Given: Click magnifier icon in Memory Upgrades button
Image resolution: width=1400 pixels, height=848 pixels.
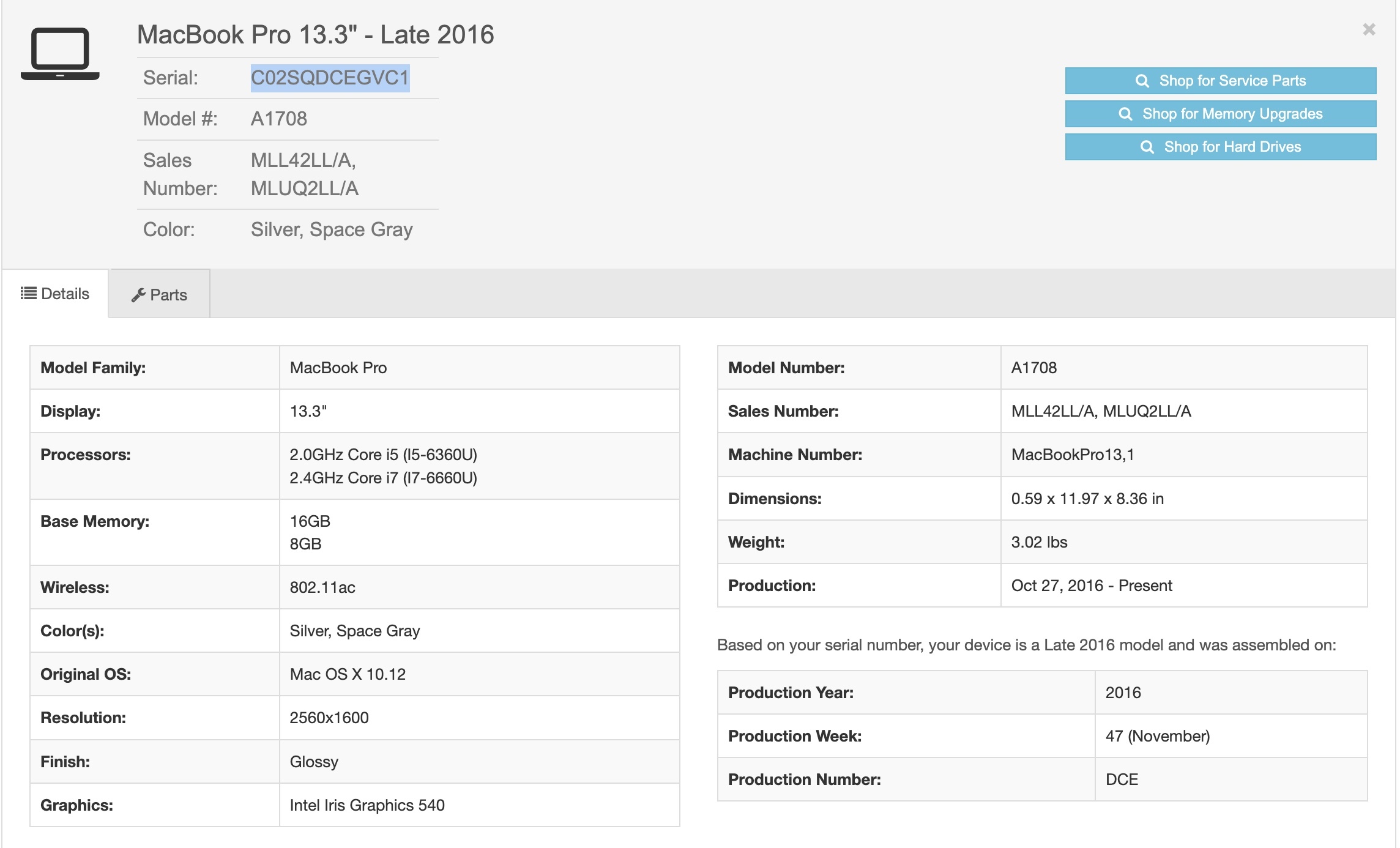Looking at the screenshot, I should [1125, 114].
